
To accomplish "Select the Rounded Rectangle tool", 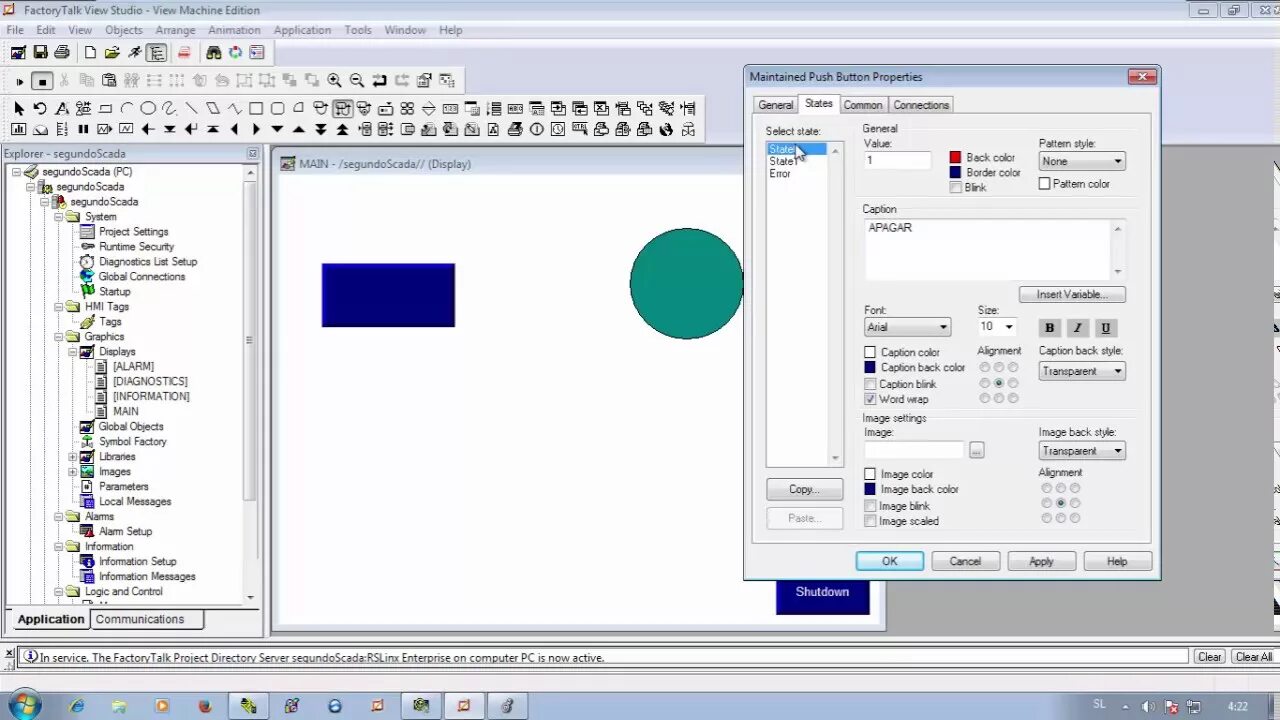I will click(277, 108).
